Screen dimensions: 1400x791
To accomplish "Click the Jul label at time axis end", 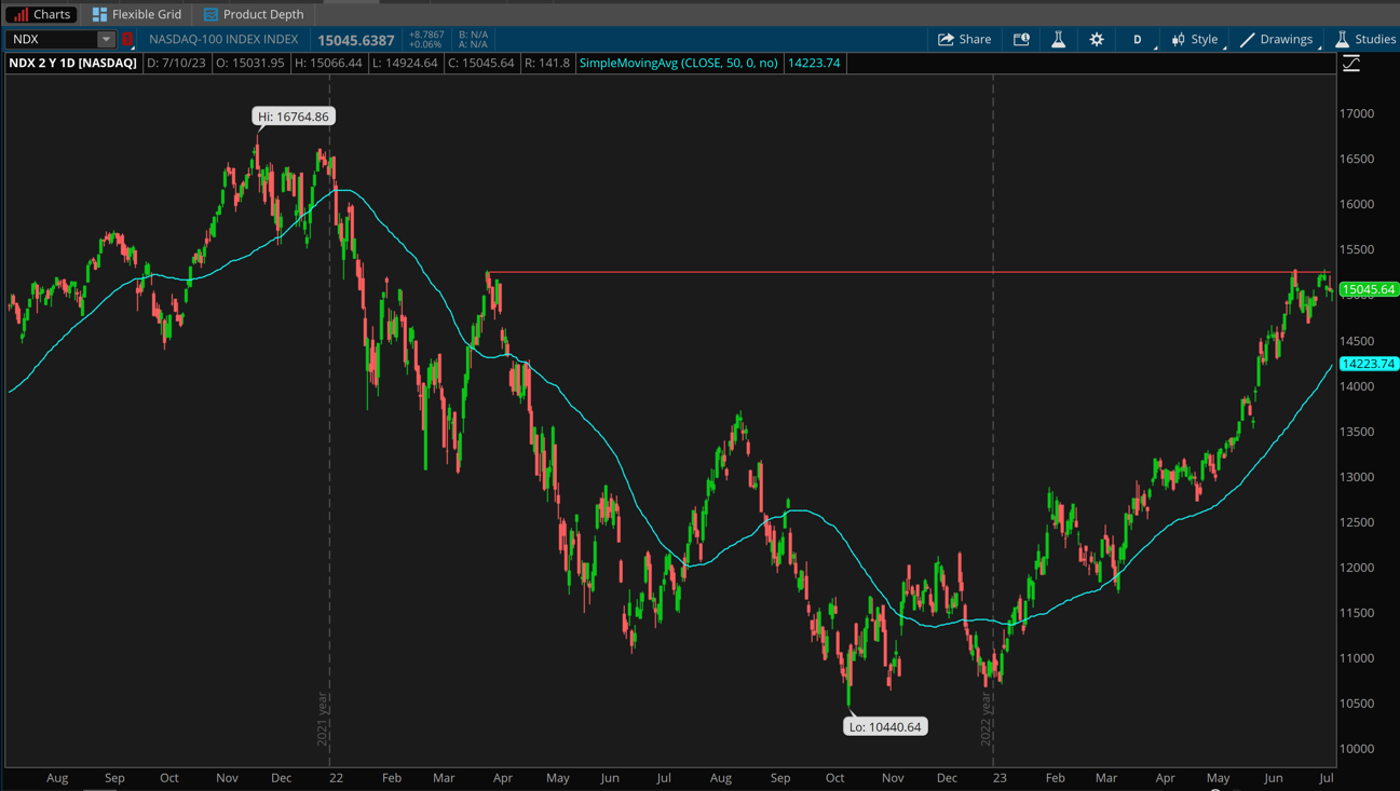I will click(x=1325, y=777).
